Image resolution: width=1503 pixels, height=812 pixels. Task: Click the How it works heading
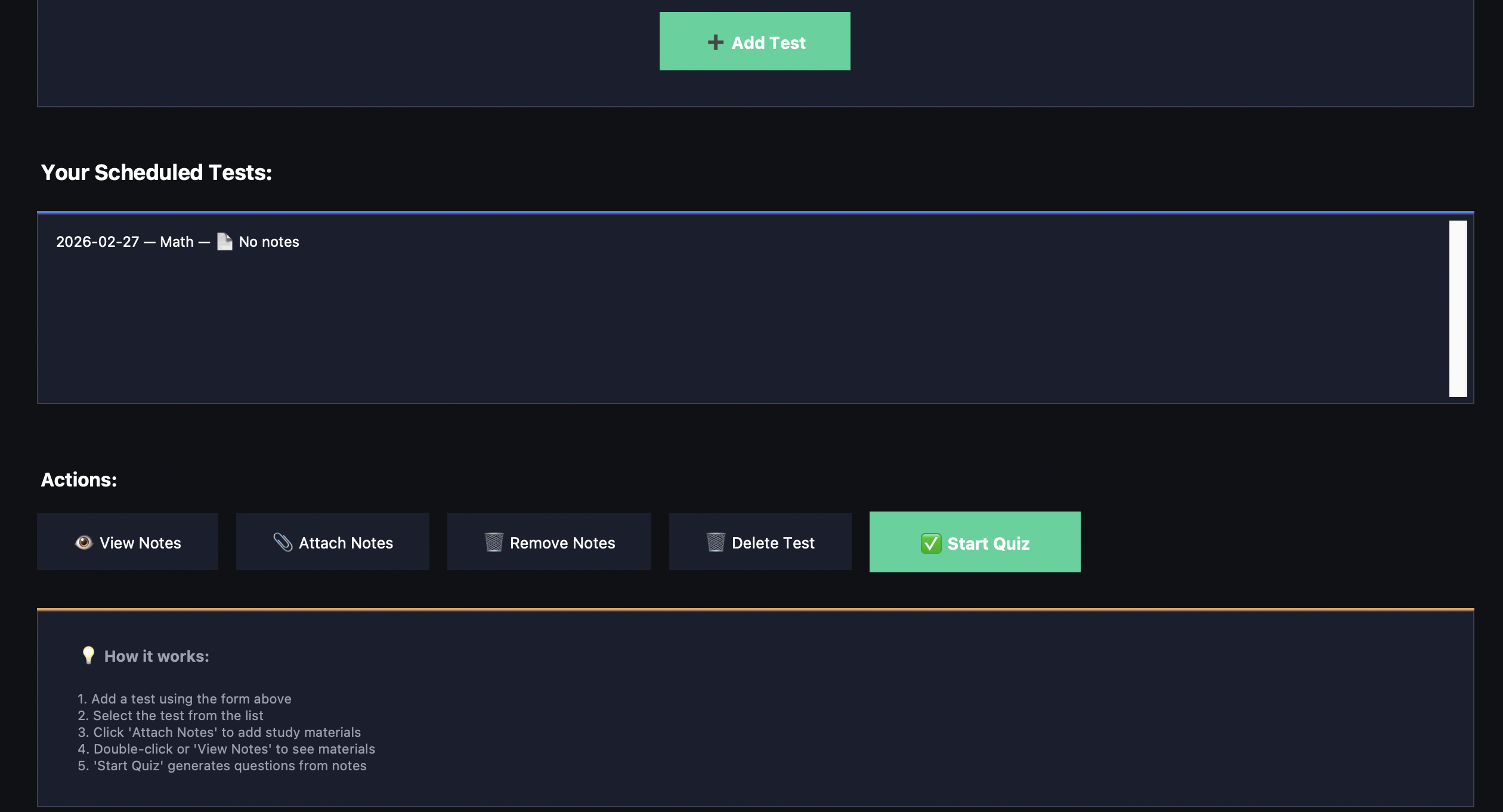point(156,656)
